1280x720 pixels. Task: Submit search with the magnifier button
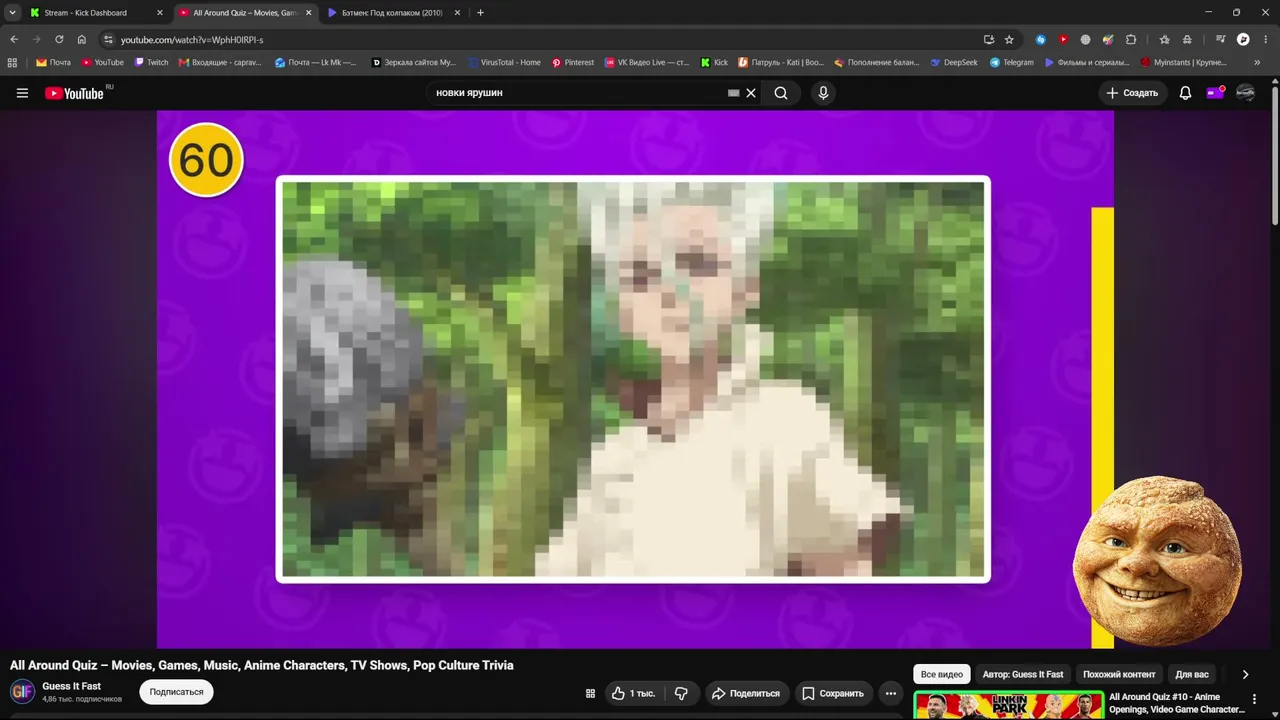click(781, 93)
